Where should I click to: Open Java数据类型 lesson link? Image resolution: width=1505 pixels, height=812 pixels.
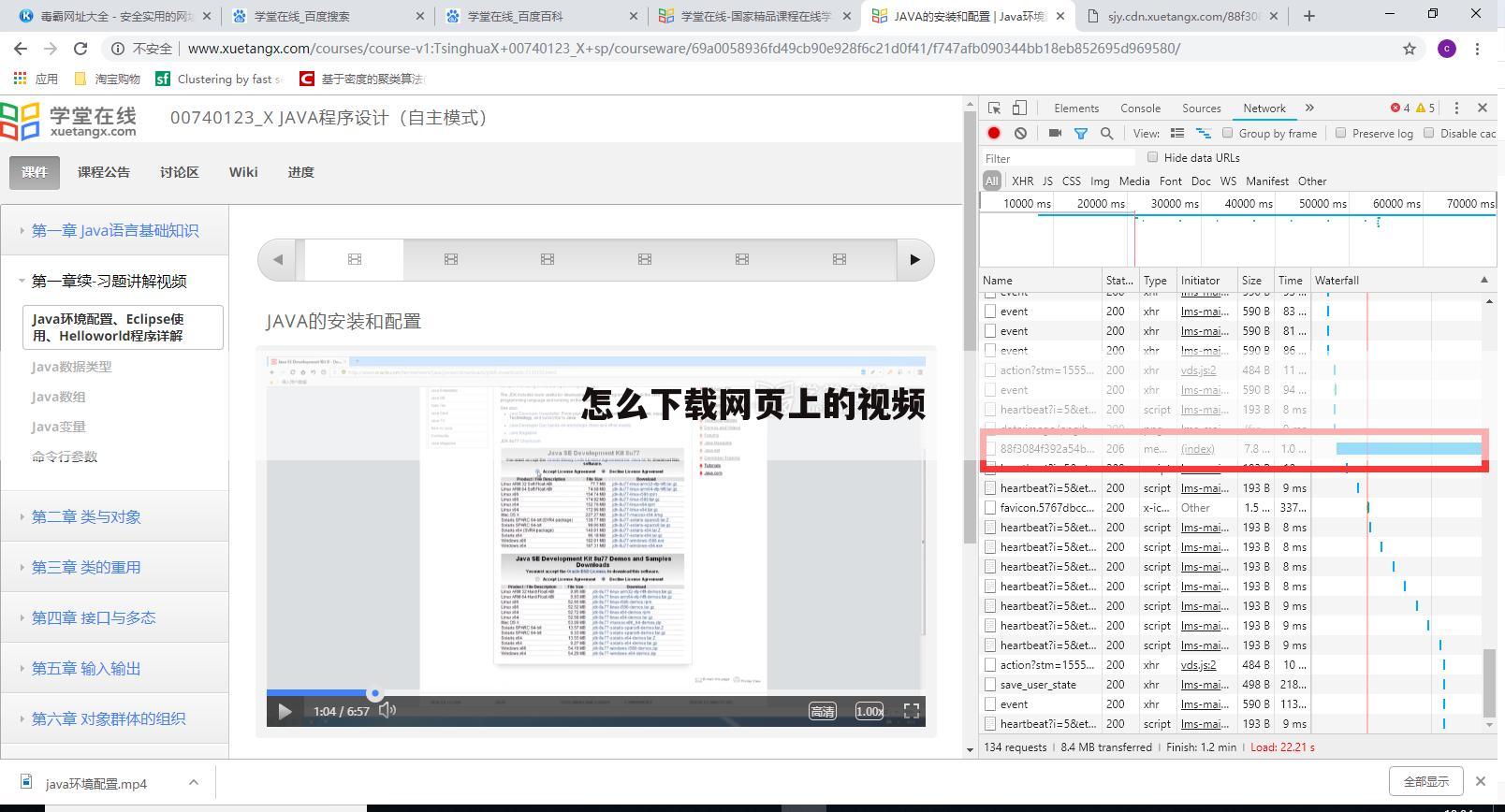click(x=71, y=367)
